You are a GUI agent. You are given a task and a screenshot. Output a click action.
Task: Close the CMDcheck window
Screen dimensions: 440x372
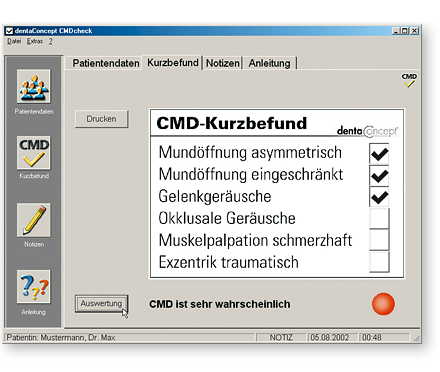pos(414,31)
